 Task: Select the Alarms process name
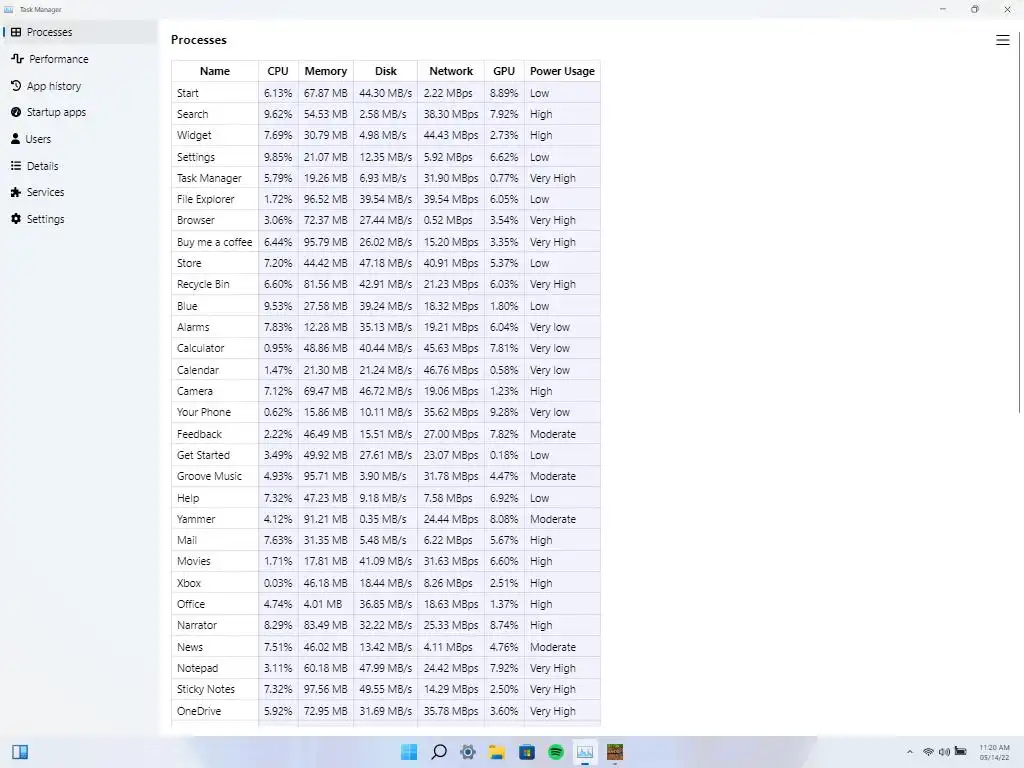click(x=193, y=327)
